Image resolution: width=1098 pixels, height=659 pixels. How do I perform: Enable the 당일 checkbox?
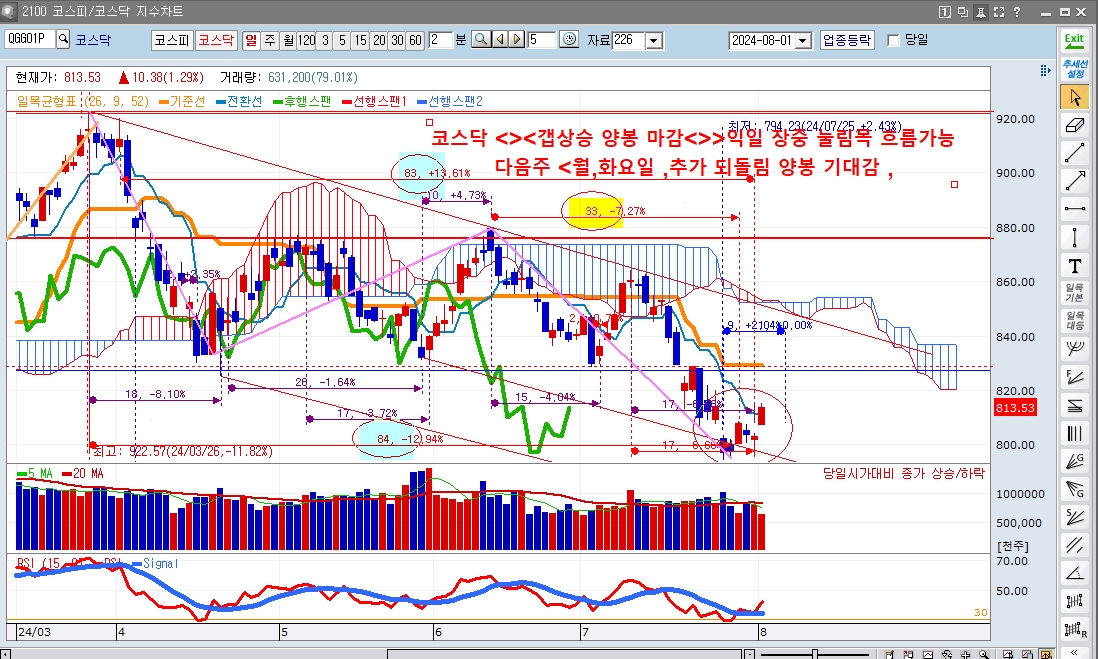(894, 40)
